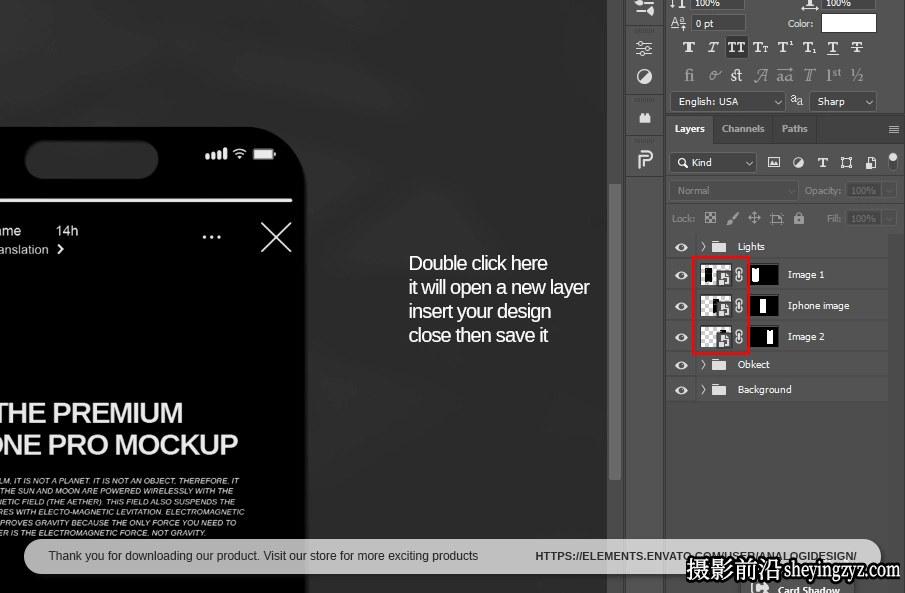
Task: Click the three dots on phone screen
Action: click(212, 237)
